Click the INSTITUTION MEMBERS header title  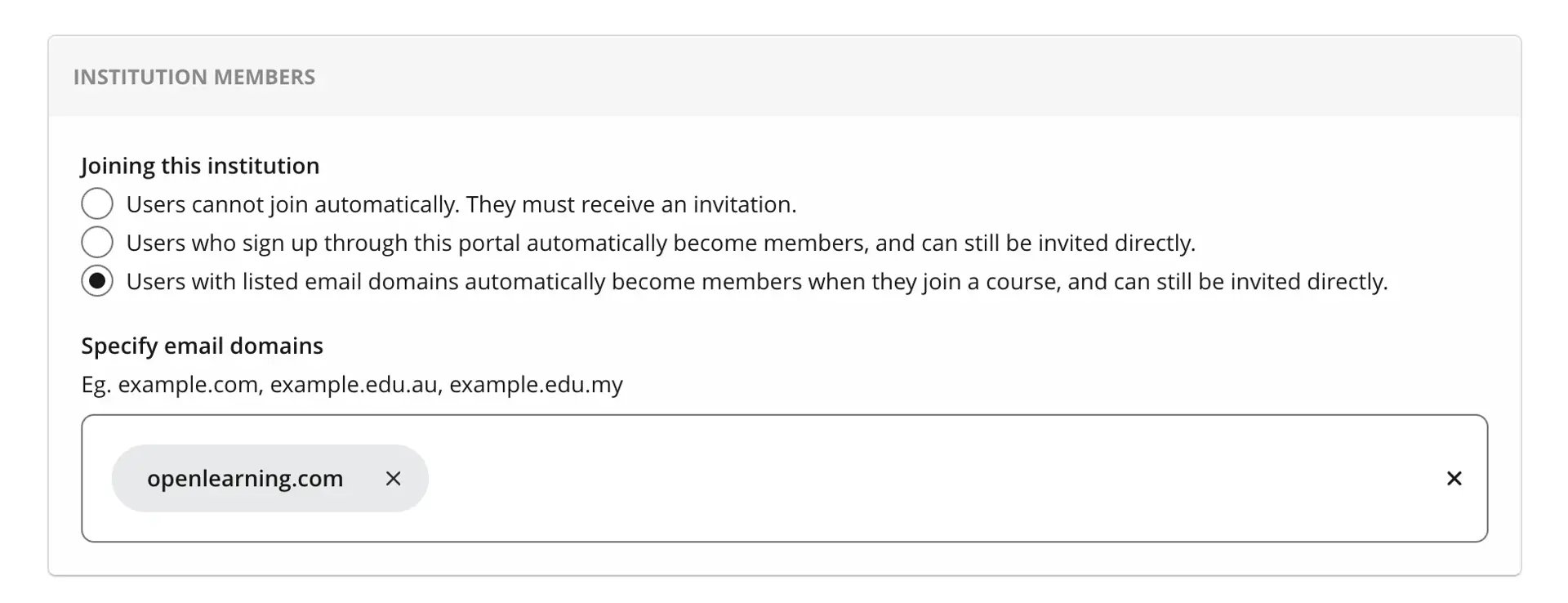(194, 77)
